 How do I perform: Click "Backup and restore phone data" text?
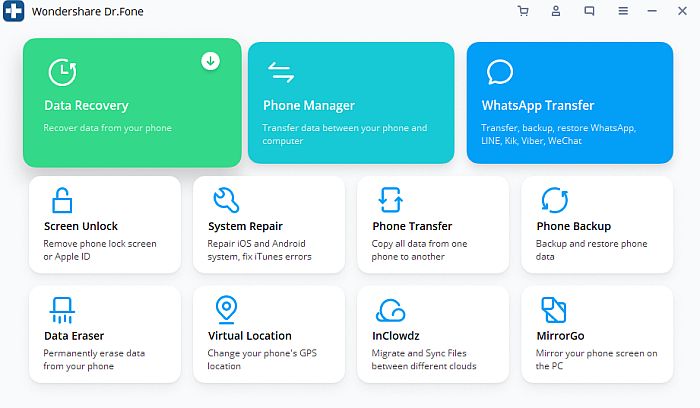click(x=592, y=250)
